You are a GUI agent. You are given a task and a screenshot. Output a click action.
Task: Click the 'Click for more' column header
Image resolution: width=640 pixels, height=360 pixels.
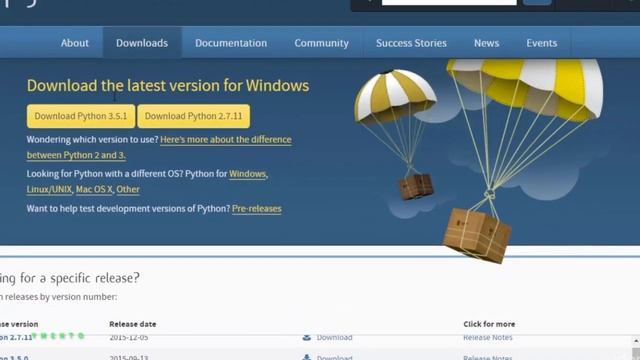coord(489,324)
